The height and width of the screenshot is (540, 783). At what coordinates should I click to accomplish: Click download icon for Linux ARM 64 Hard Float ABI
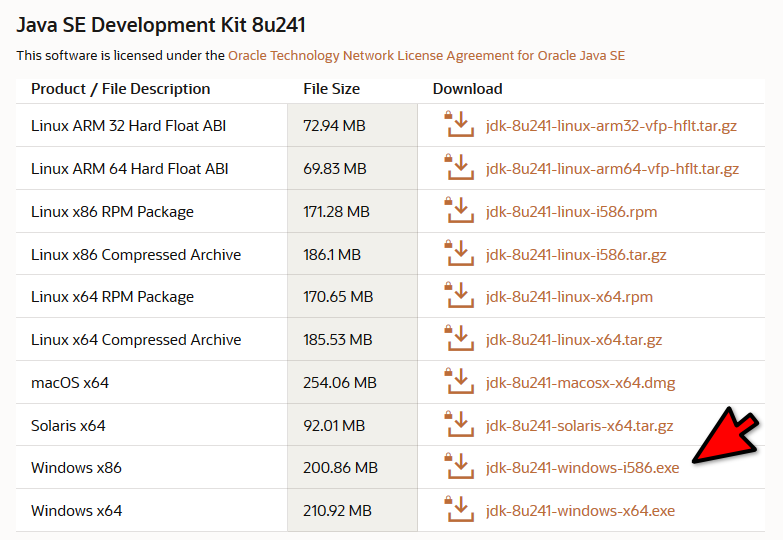[x=459, y=167]
